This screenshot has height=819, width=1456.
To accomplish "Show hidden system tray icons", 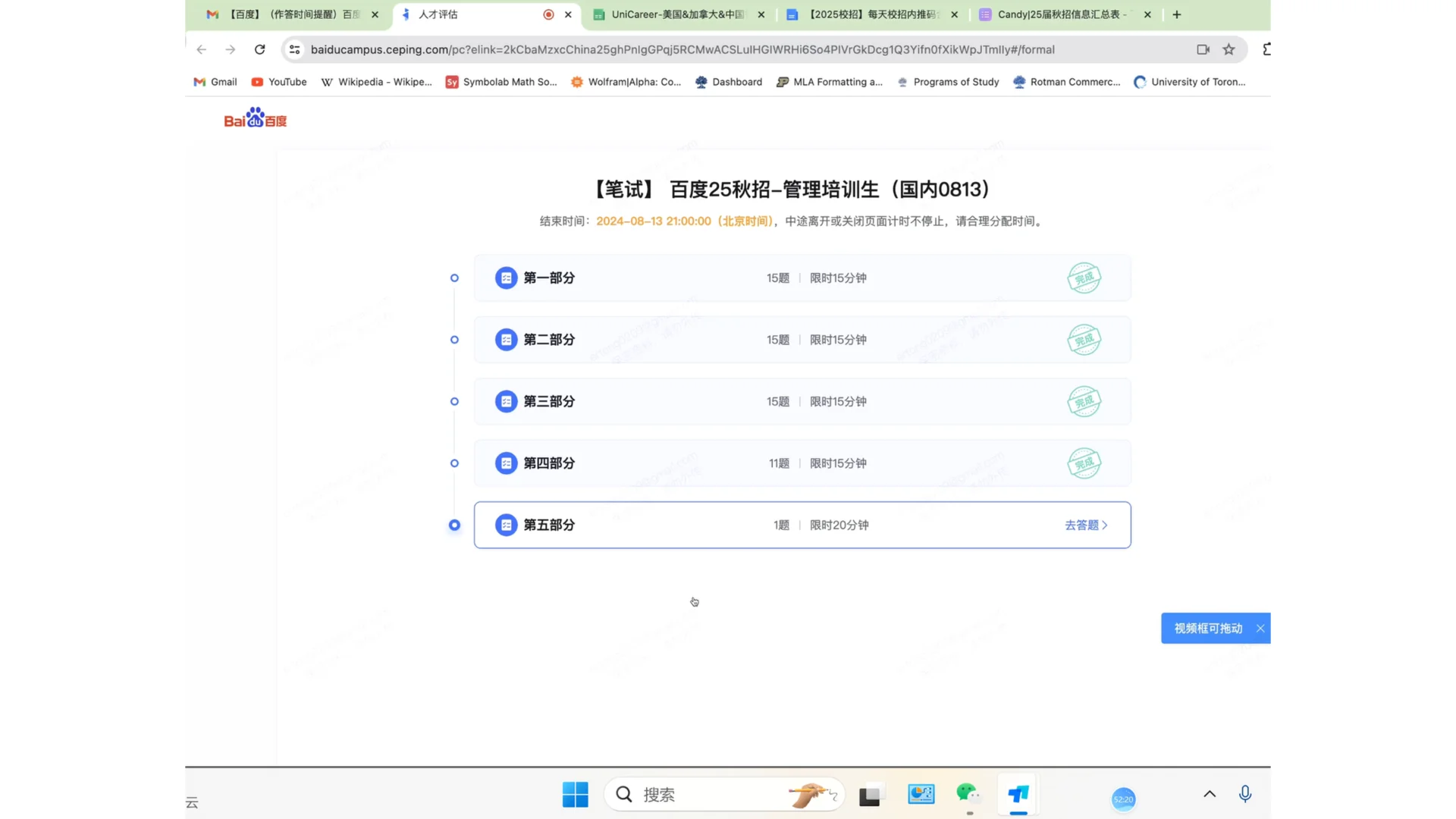I will pos(1210,794).
